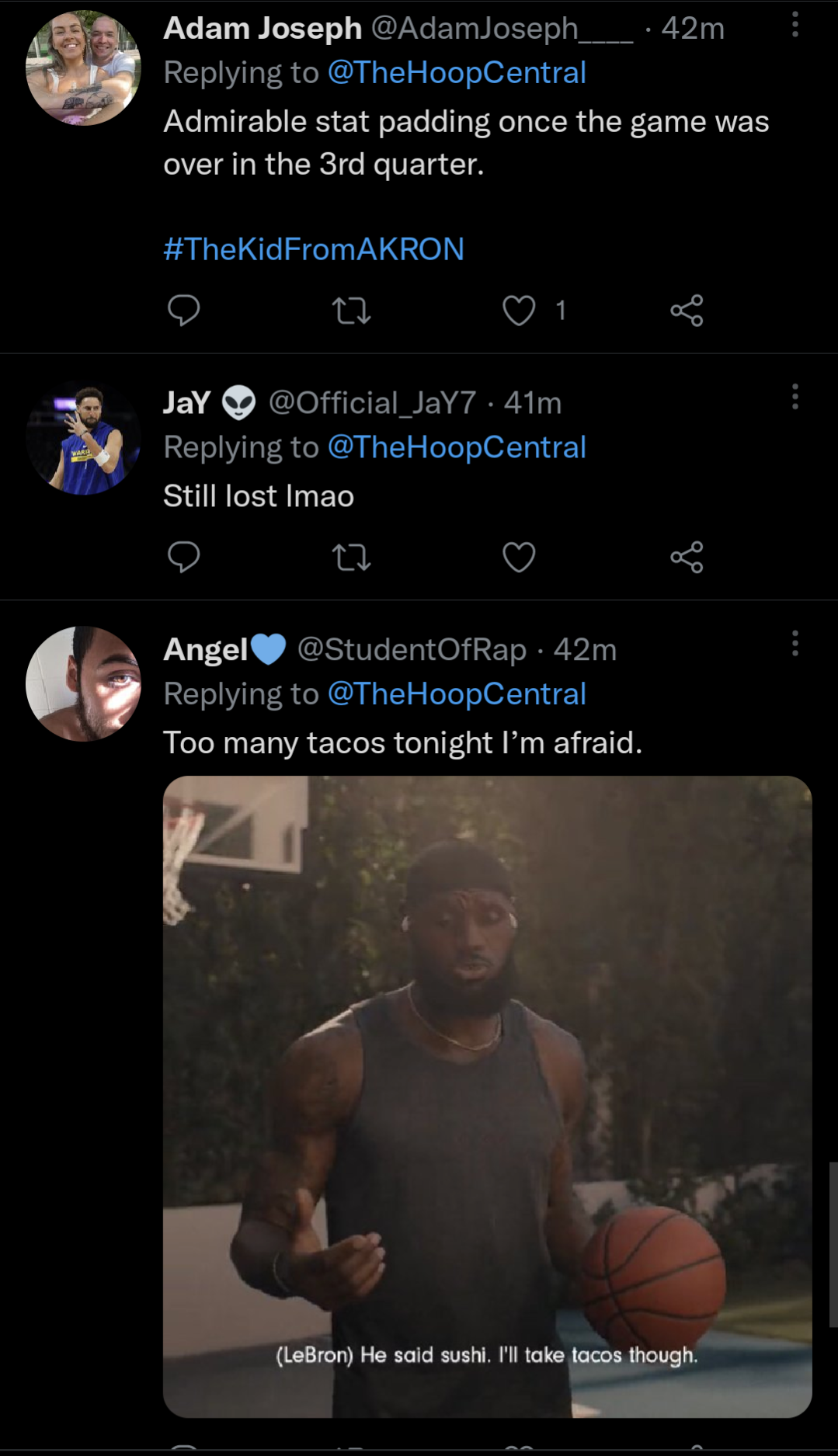The height and width of the screenshot is (1456, 838).
Task: View JaY's profile avatar
Action: [x=83, y=439]
